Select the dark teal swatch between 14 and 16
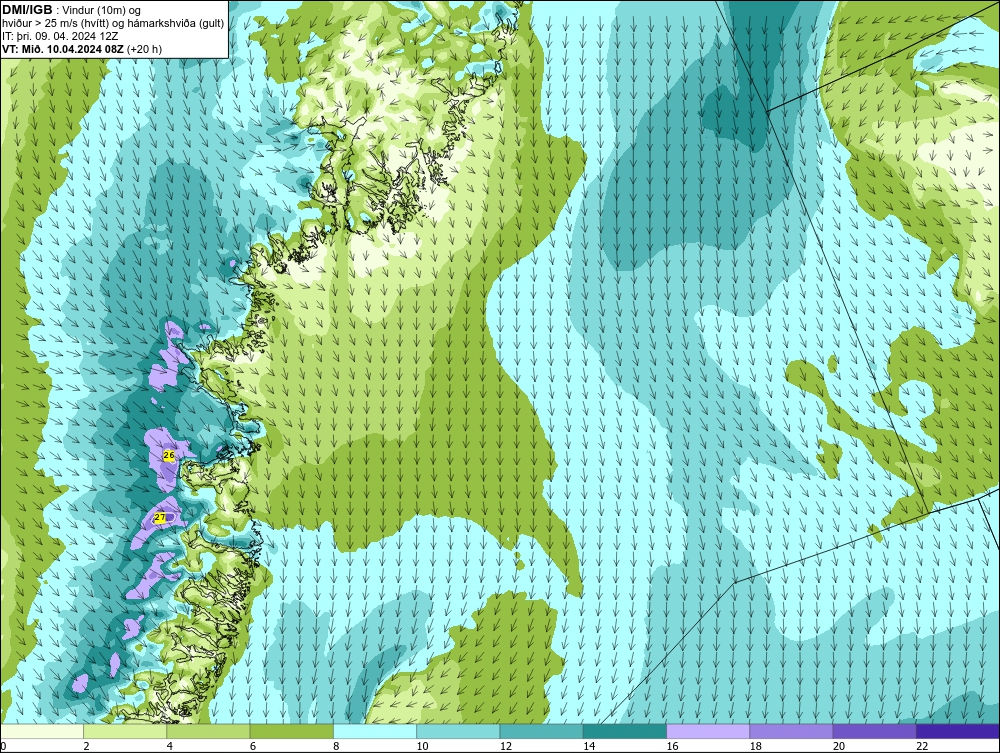Screen dimensions: 1000x753 click(x=624, y=731)
